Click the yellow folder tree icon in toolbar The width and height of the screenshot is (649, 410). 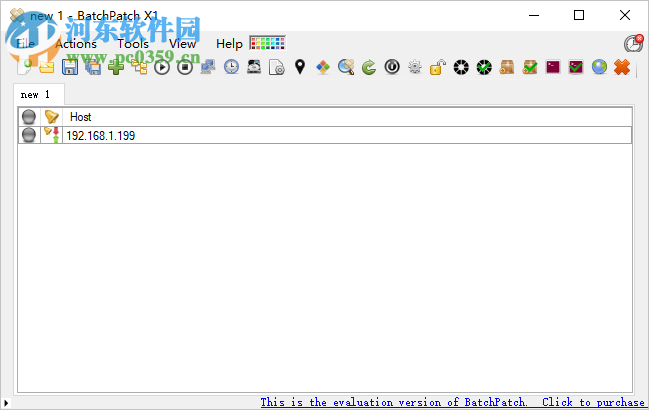tap(139, 67)
